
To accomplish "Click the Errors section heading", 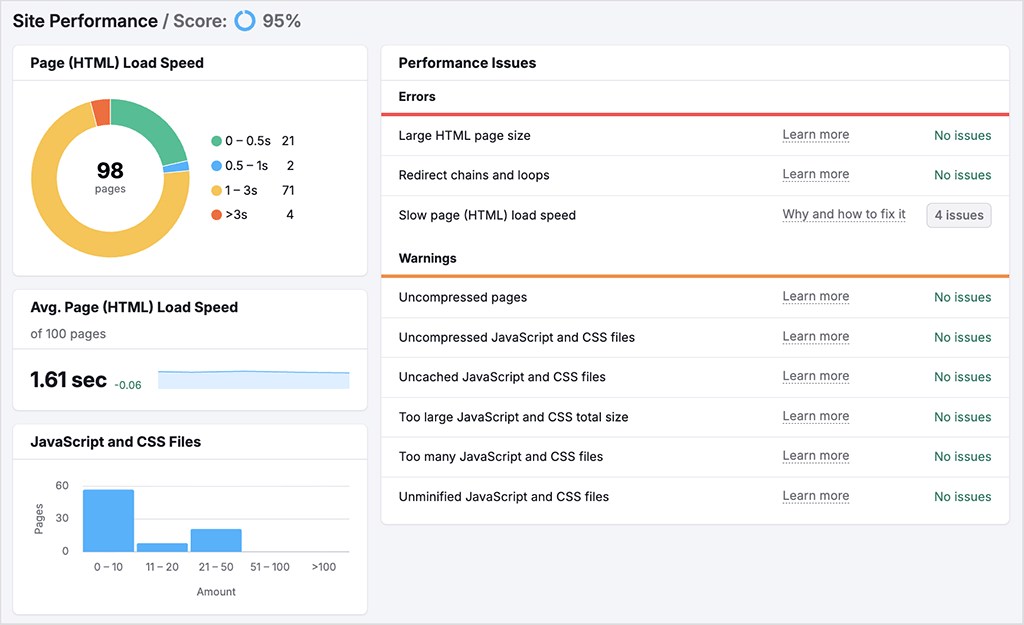I will (x=417, y=97).
